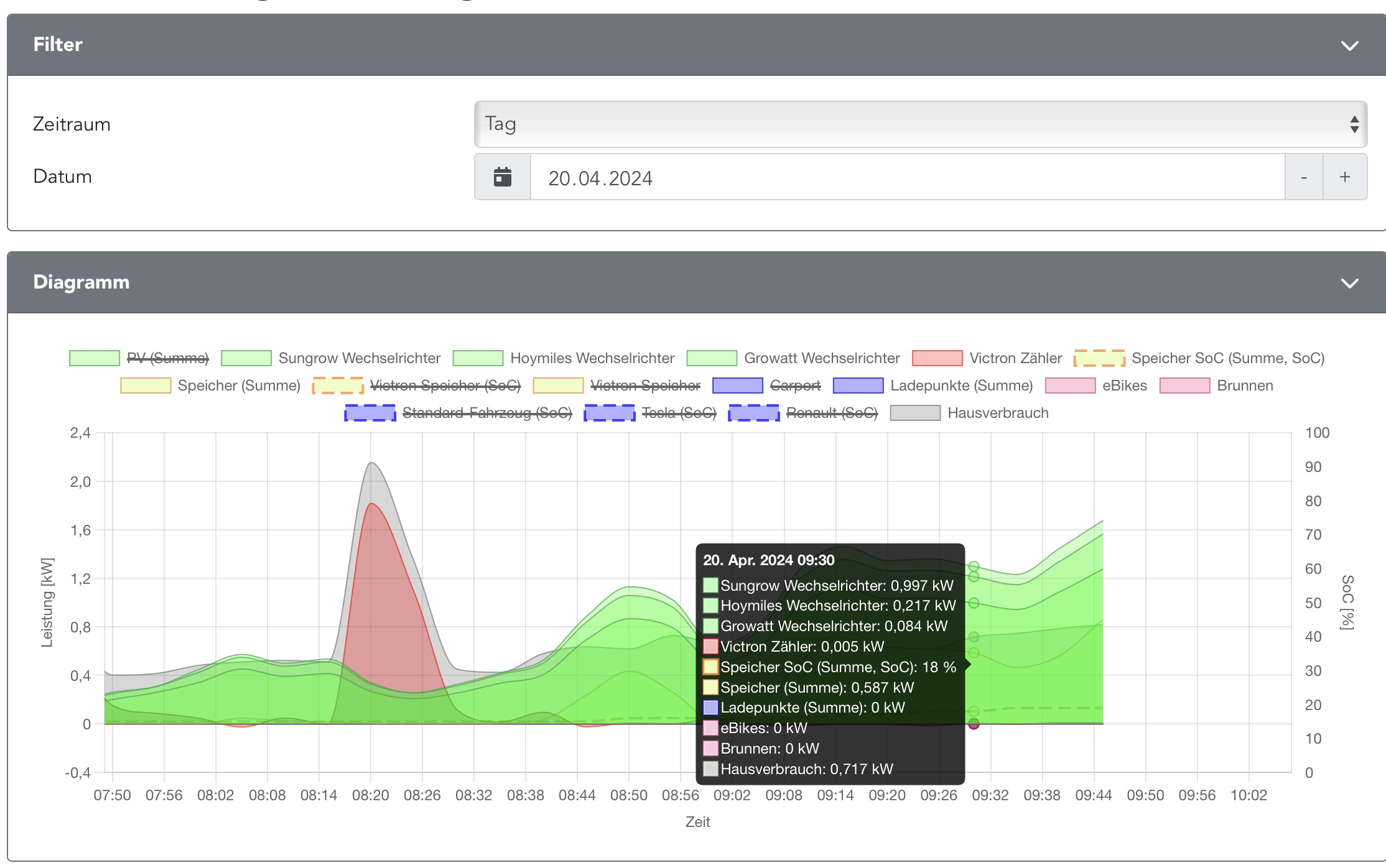Toggle Hoymiles Wechselrichter legend item

point(592,358)
